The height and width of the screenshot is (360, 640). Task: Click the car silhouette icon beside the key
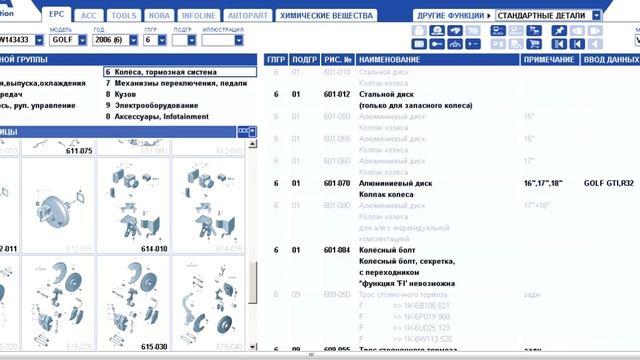click(455, 44)
